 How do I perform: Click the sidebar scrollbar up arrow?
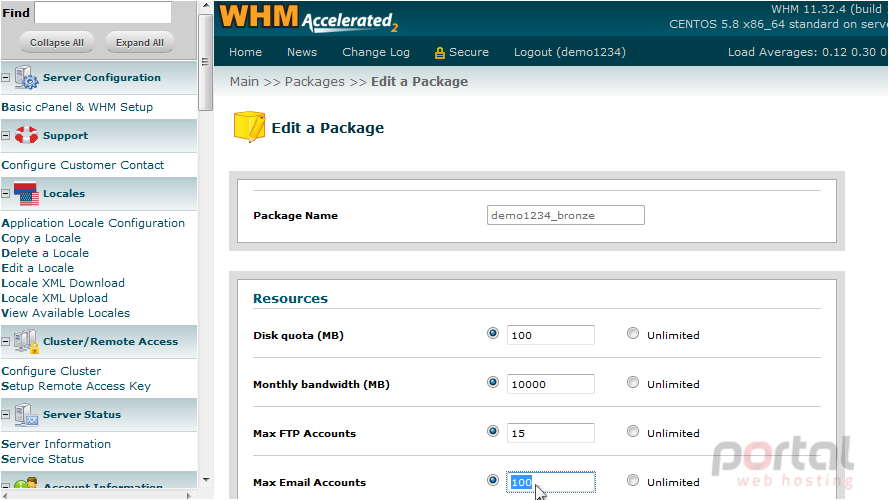point(206,6)
